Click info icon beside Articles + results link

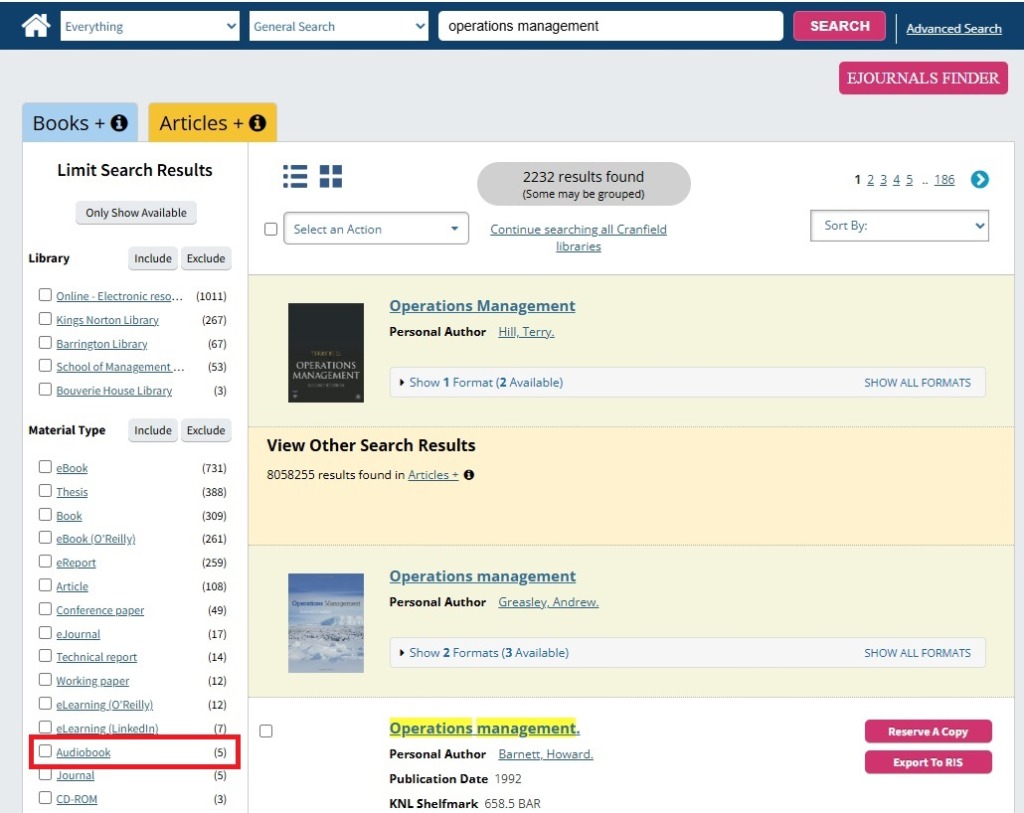pos(469,475)
